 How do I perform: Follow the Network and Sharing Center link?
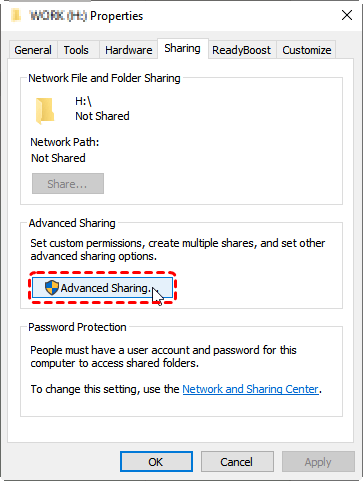click(250, 389)
